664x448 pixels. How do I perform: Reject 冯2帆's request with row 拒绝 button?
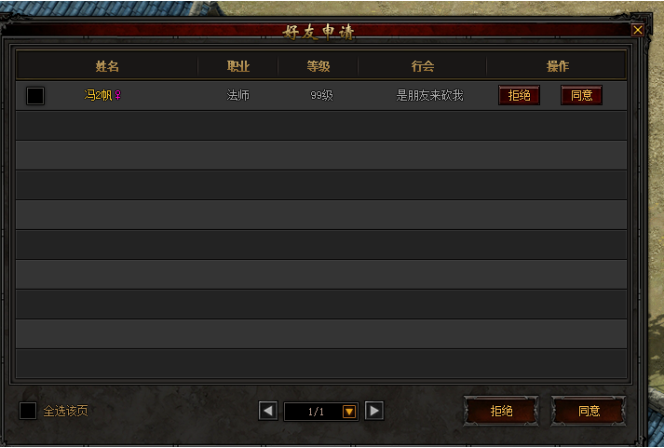click(519, 95)
